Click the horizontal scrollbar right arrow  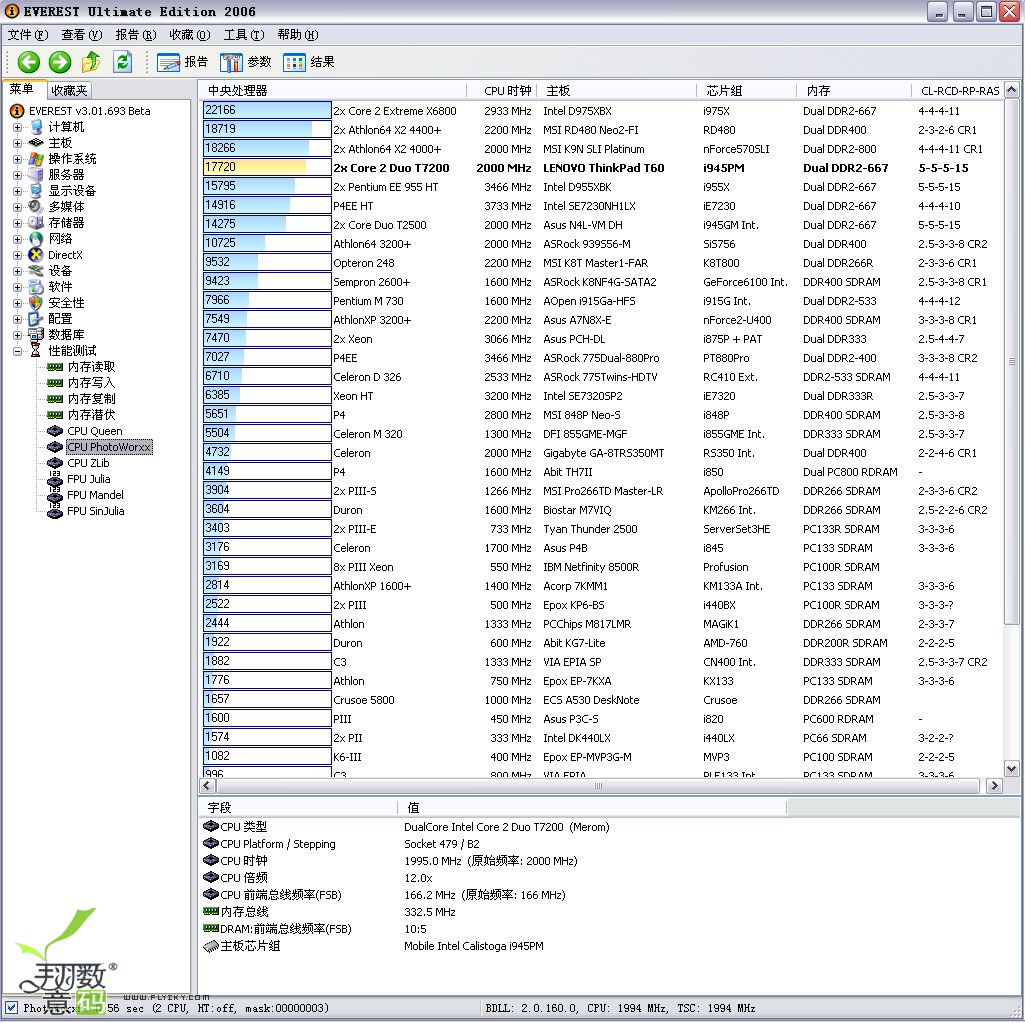click(995, 786)
